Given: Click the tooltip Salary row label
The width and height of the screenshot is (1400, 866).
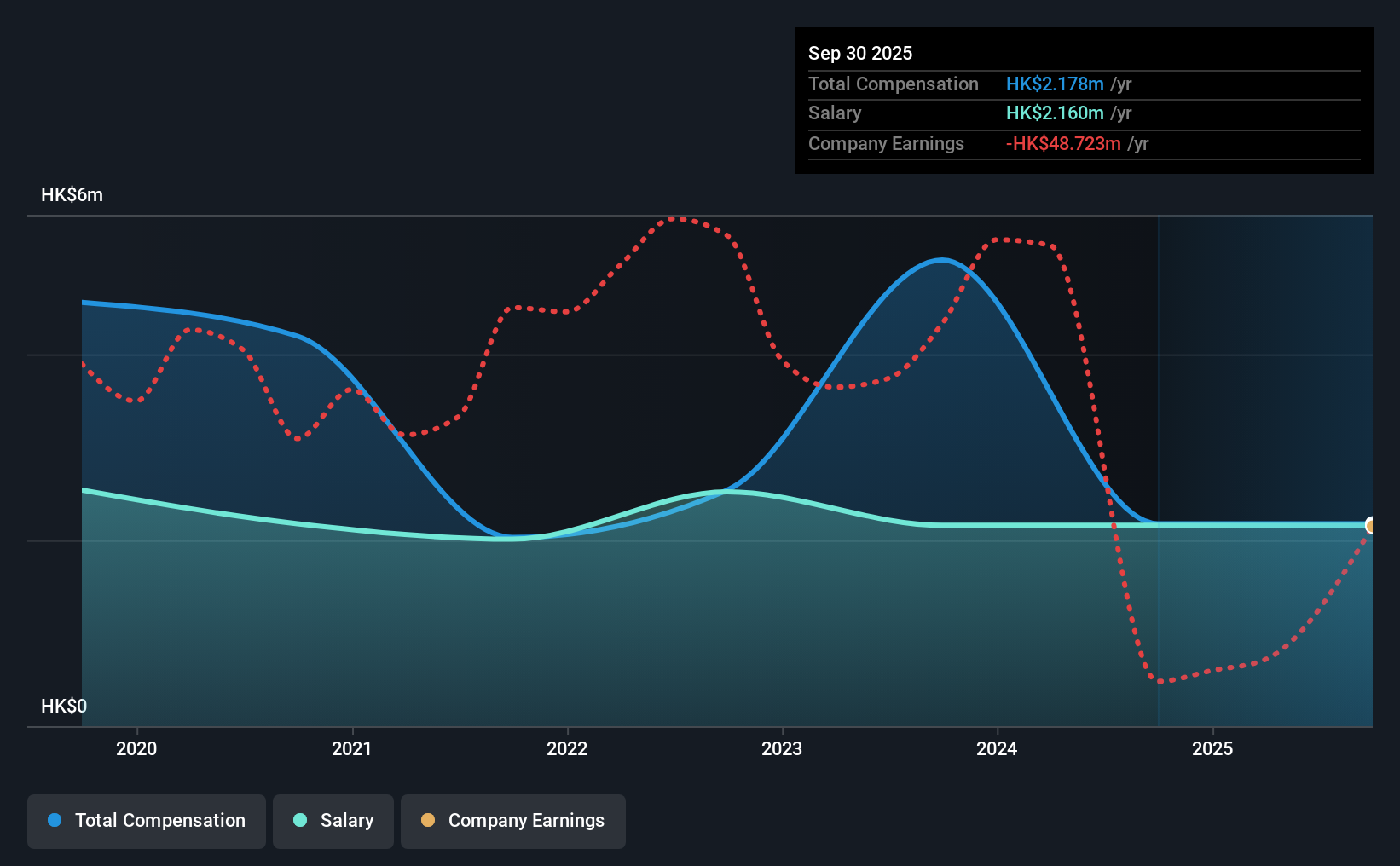Looking at the screenshot, I should point(835,113).
